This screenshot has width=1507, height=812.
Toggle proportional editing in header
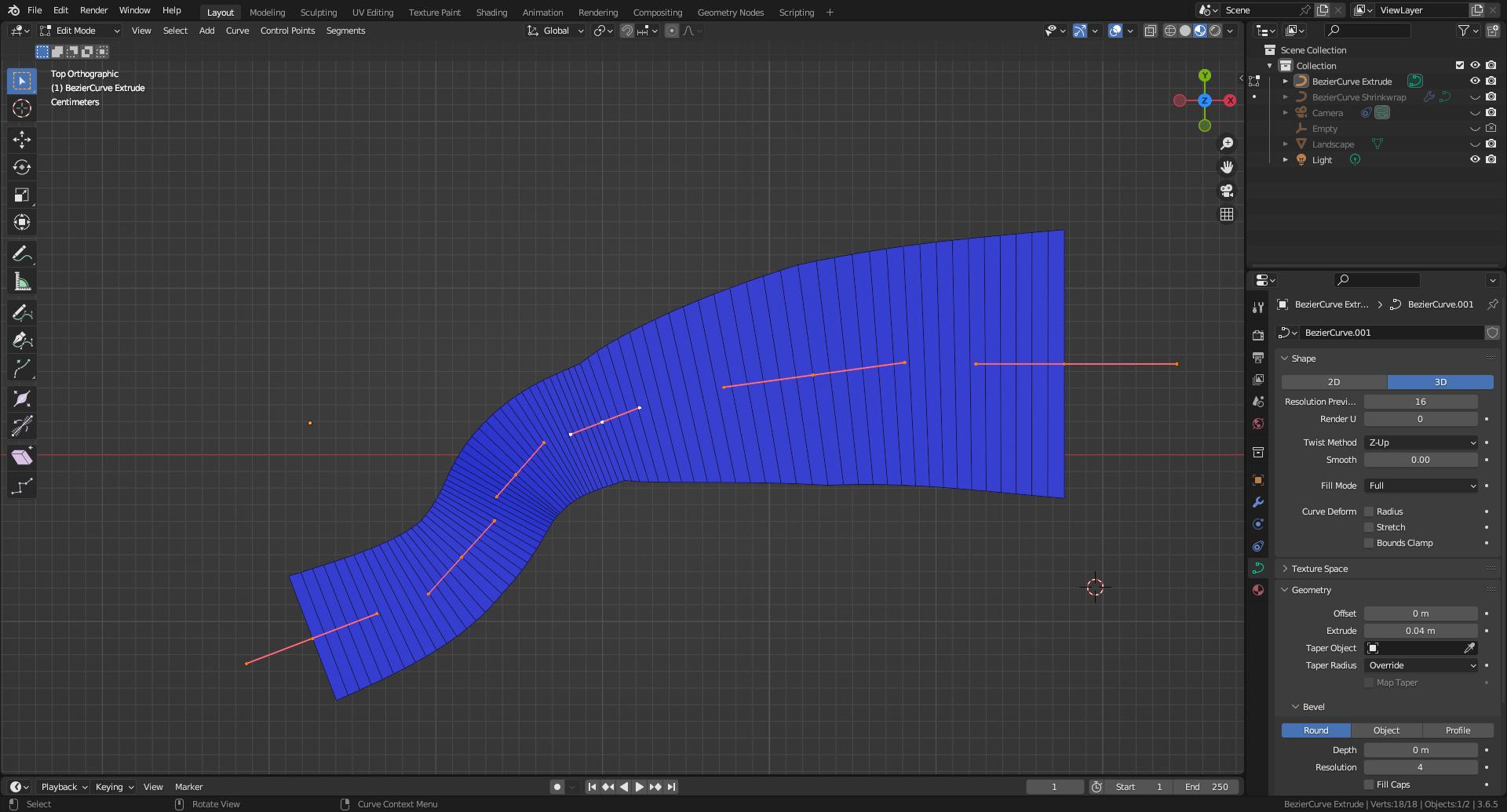[x=672, y=31]
